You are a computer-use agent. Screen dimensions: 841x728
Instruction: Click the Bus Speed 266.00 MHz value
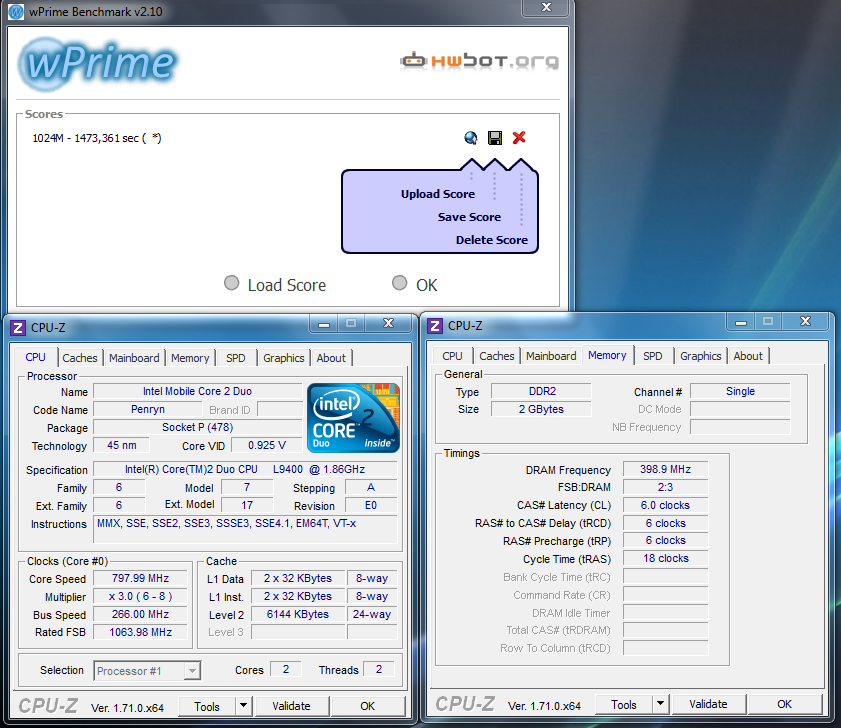(141, 614)
